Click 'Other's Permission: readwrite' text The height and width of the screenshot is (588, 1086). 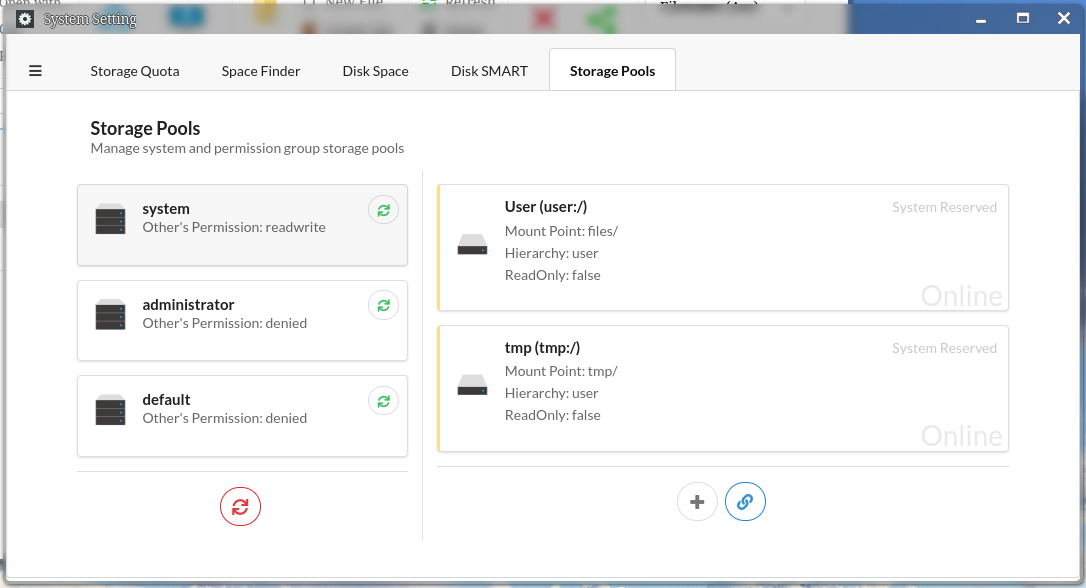pyautogui.click(x=234, y=227)
